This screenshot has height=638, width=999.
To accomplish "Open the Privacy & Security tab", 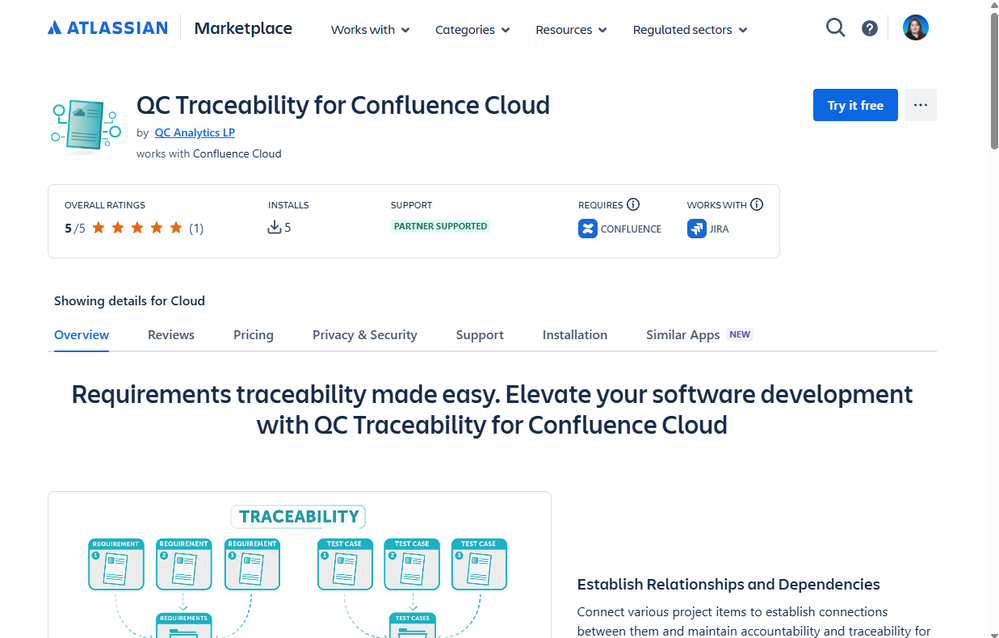I will pos(364,335).
